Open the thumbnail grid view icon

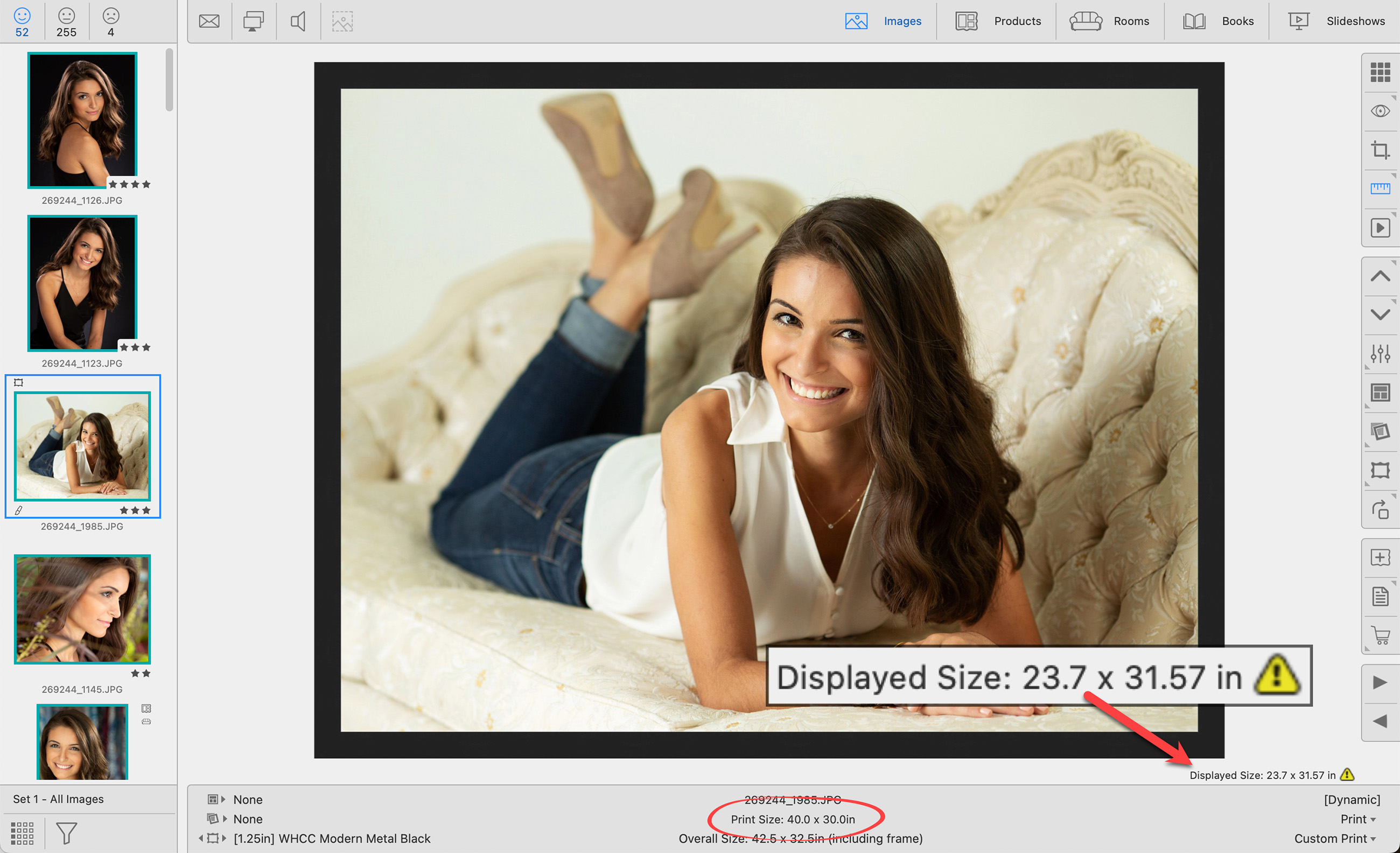[1380, 73]
